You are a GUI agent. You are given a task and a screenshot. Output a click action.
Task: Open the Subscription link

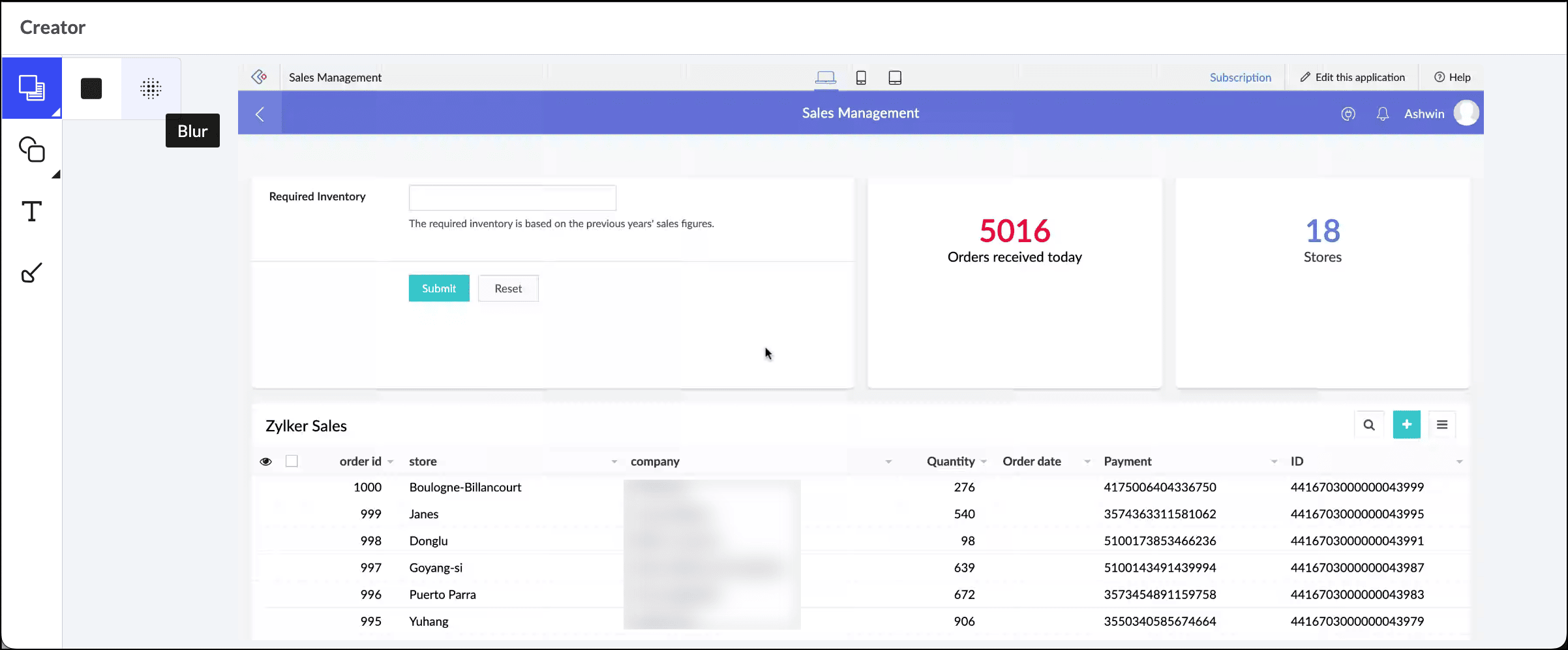(1240, 78)
